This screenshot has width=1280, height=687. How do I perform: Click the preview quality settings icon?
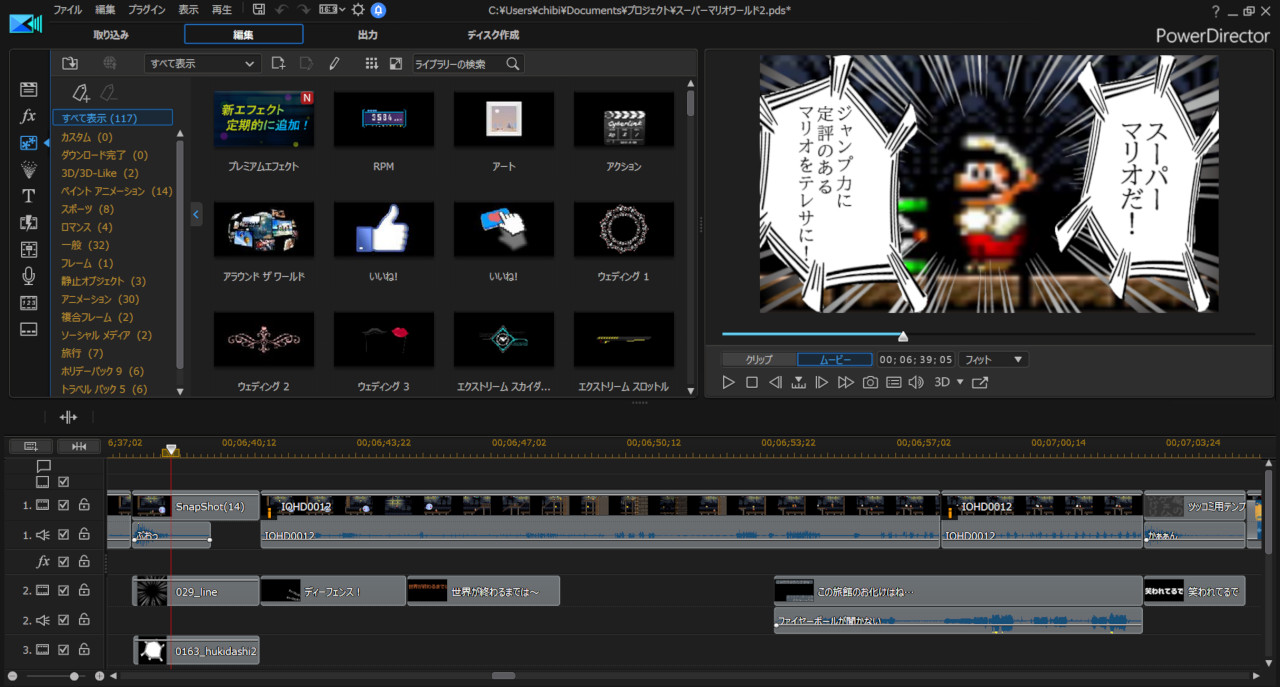point(894,382)
